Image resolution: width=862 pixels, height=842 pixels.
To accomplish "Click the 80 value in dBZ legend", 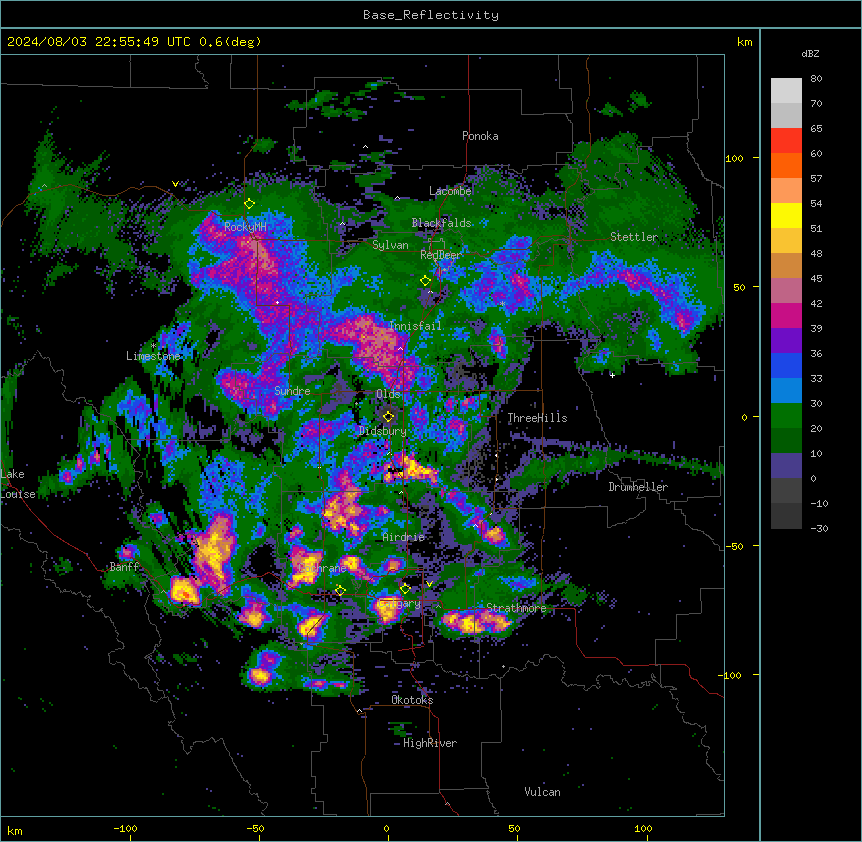I will point(816,79).
